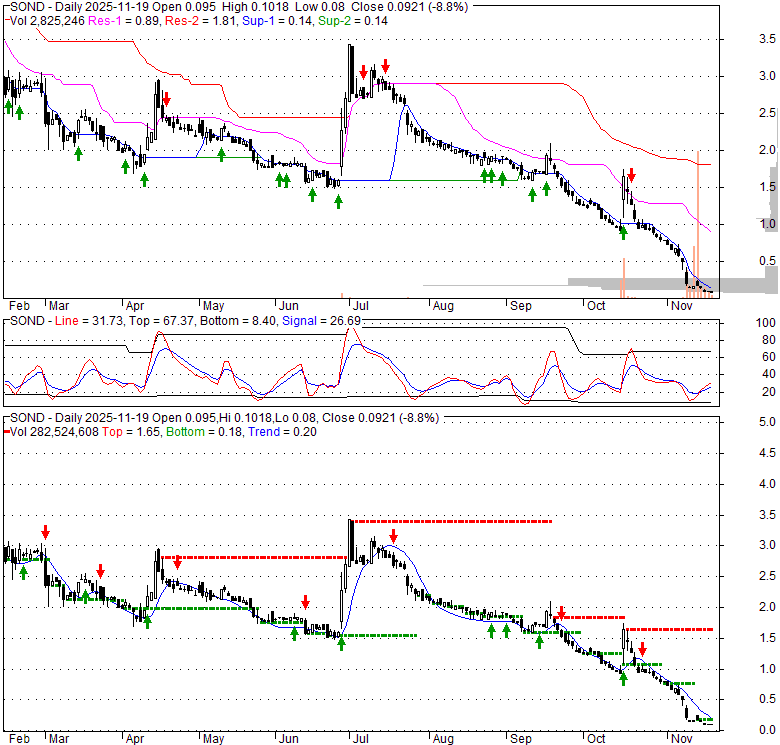Image resolution: width=780 pixels, height=745 pixels.
Task: Click the Oct month label under the bottom chart
Action: 596,739
